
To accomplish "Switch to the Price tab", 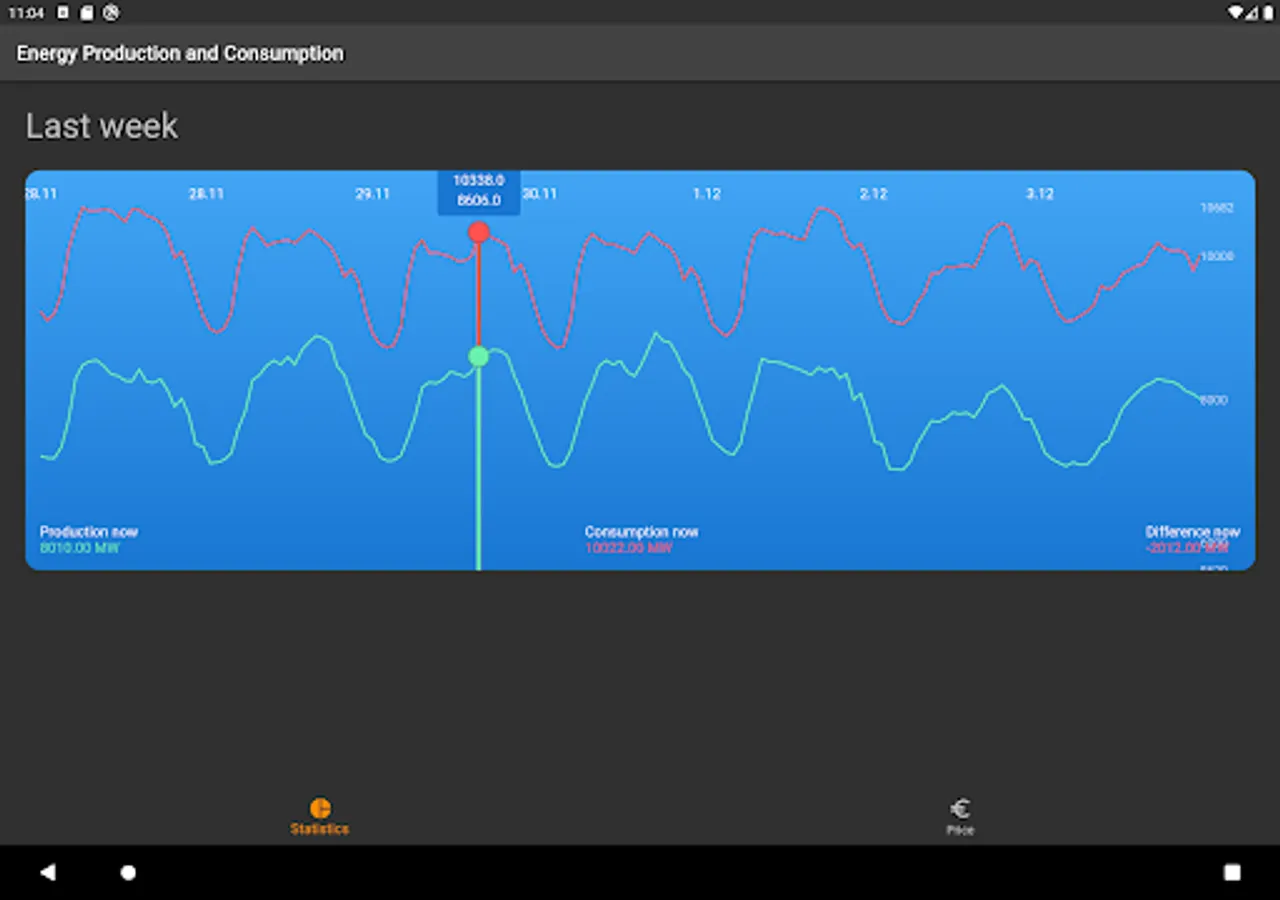I will click(960, 816).
